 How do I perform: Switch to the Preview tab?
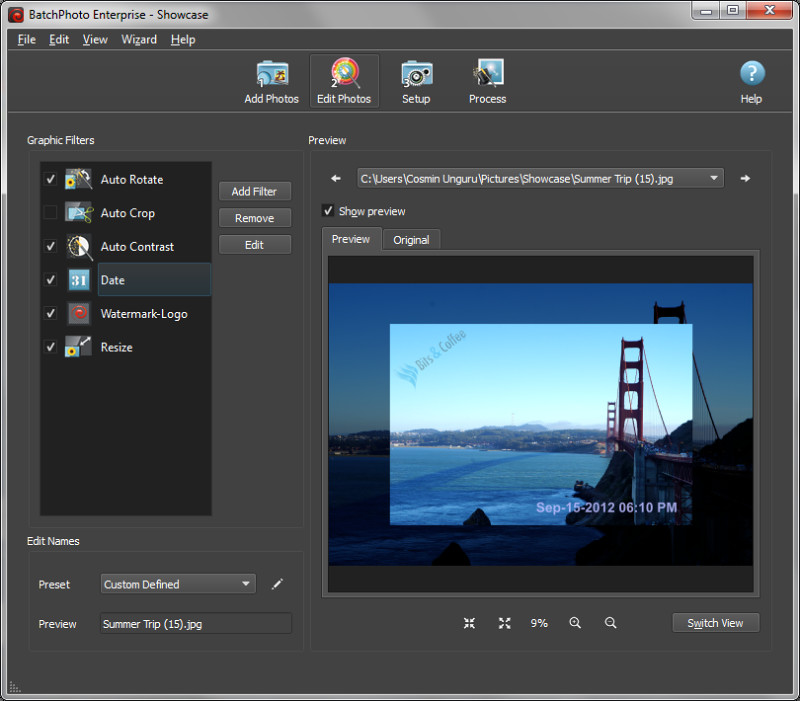351,239
